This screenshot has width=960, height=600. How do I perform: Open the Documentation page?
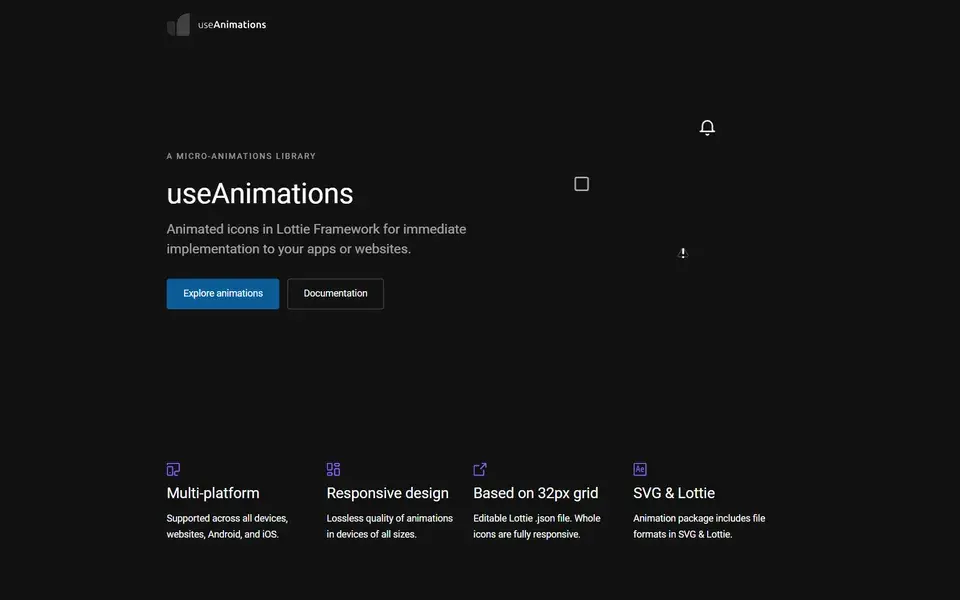(336, 294)
